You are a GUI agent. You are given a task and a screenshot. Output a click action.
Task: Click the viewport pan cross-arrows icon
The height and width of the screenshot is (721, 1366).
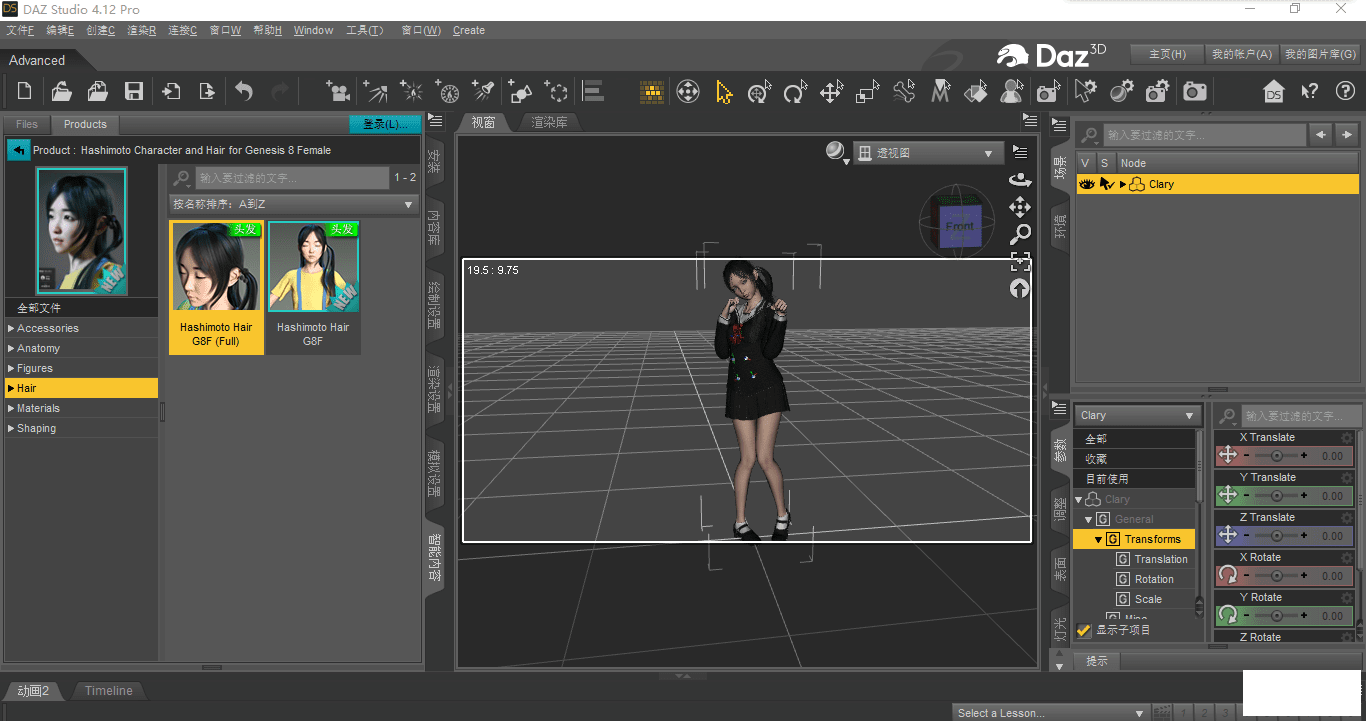point(1020,207)
